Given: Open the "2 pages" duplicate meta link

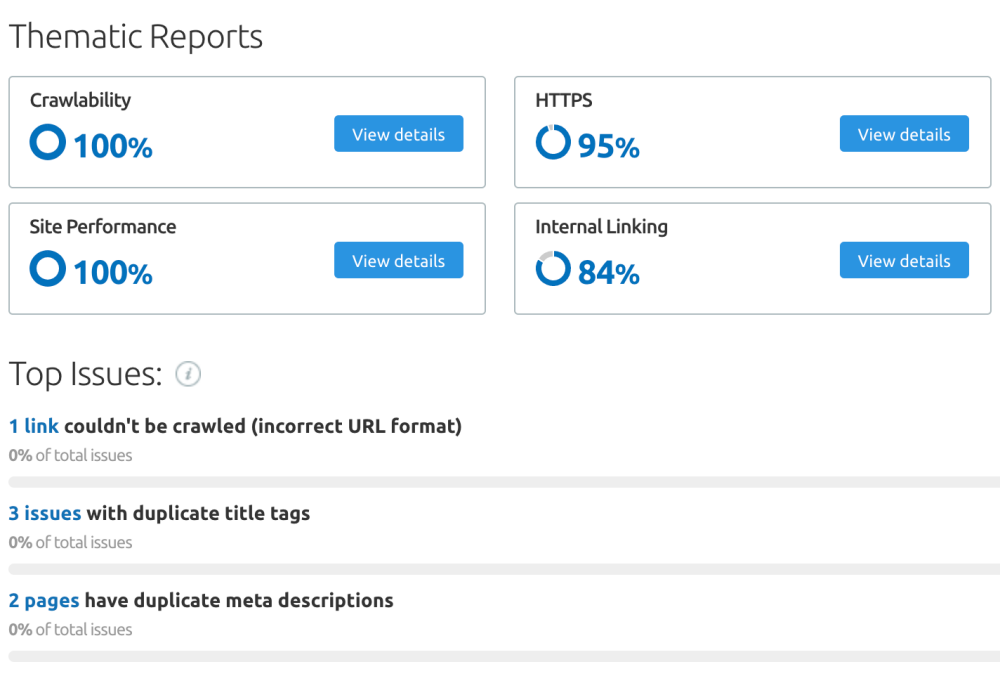Looking at the screenshot, I should [44, 600].
